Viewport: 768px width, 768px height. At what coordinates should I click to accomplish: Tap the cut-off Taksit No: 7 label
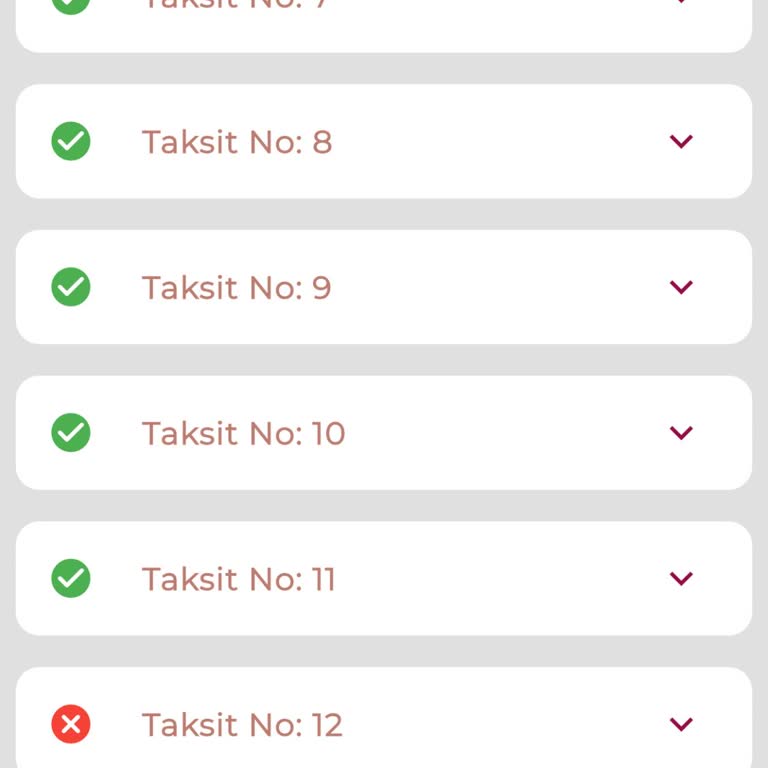coord(237,5)
